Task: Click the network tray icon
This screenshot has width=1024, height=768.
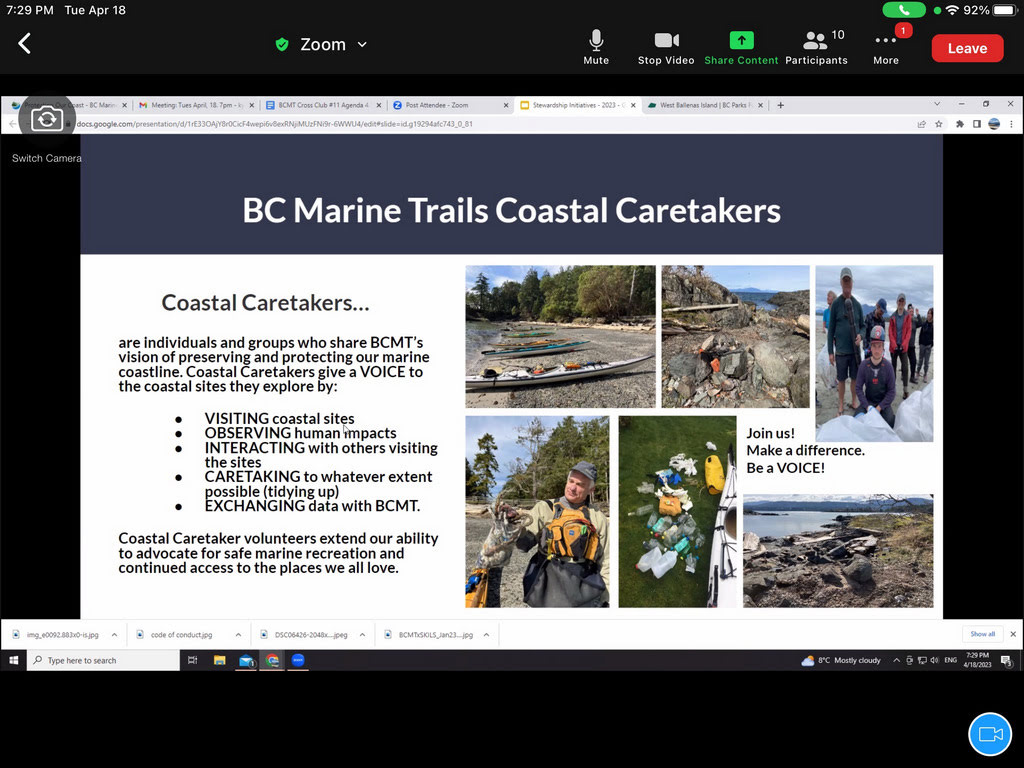Action: pyautogui.click(x=922, y=660)
